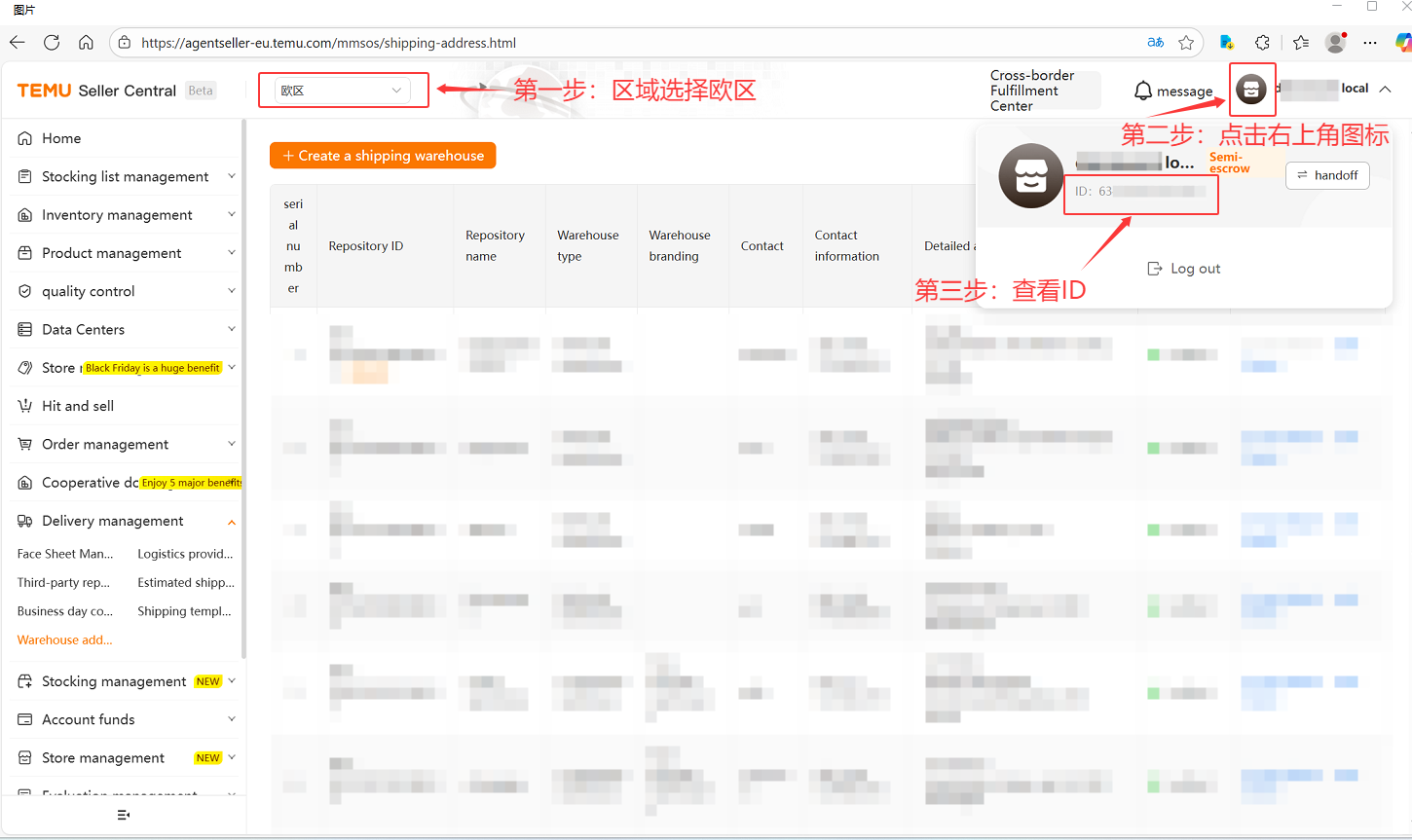Screen dimensions: 1412x840
Task: Go to browser home page icon
Action: tap(86, 43)
